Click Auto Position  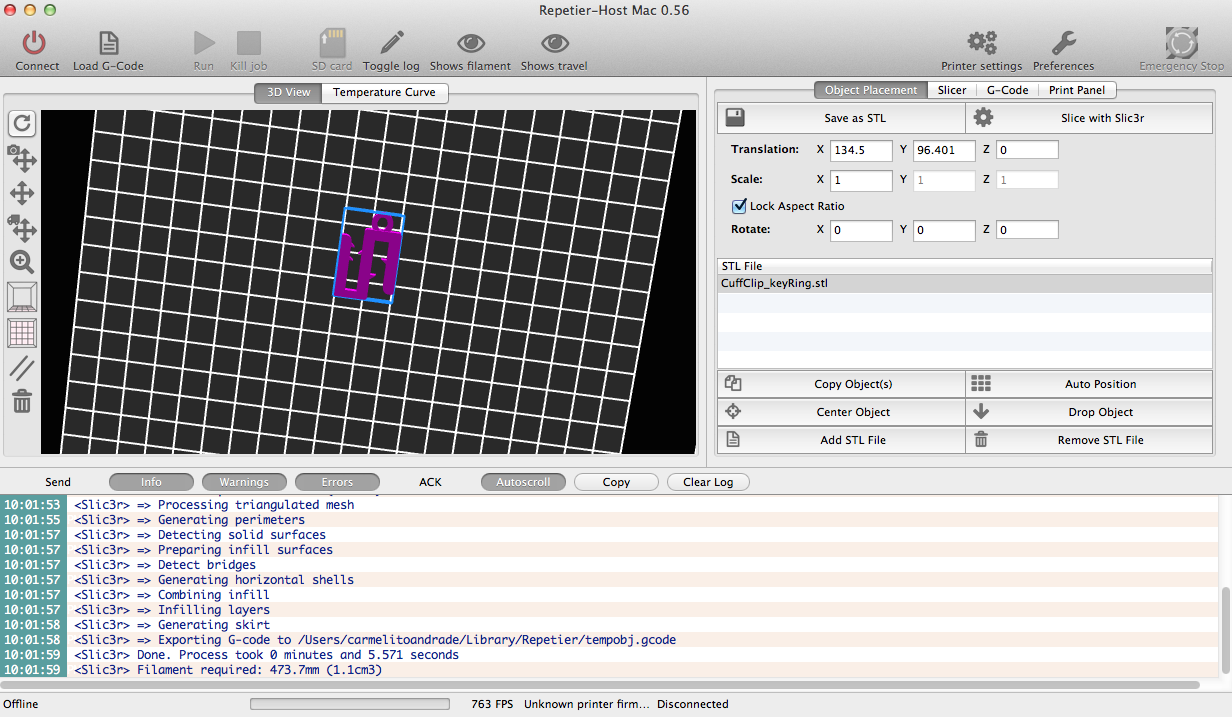click(x=1089, y=384)
